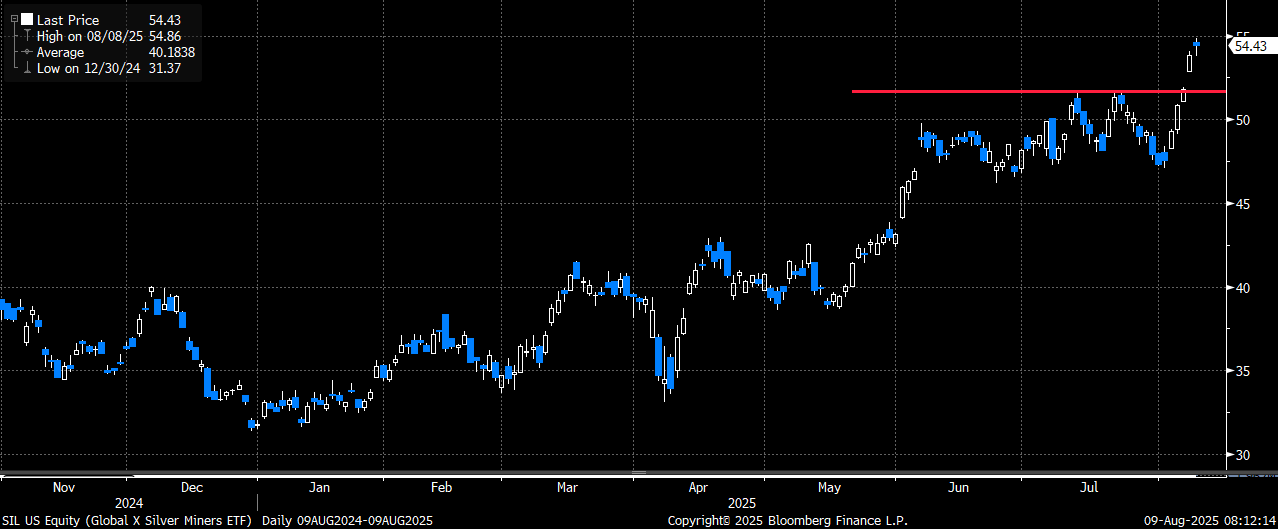
Task: Click the 45 price axis label
Action: pyautogui.click(x=1242, y=204)
